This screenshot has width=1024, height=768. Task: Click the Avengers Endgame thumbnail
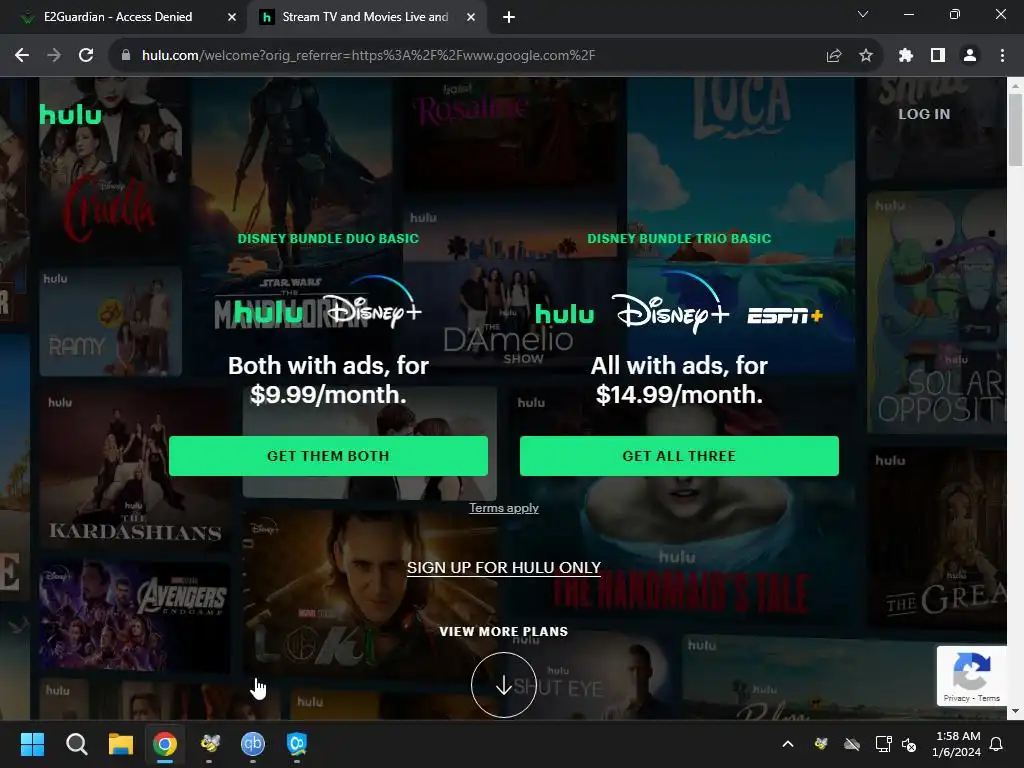pyautogui.click(x=135, y=617)
